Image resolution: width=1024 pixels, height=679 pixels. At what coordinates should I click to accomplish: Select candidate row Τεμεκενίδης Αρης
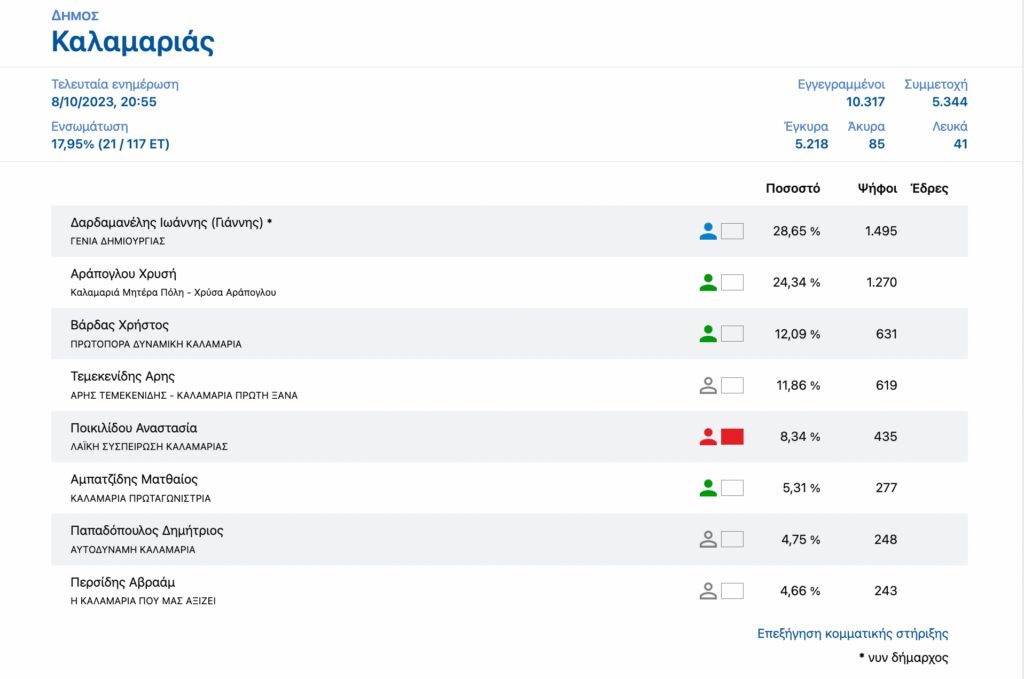[509, 385]
